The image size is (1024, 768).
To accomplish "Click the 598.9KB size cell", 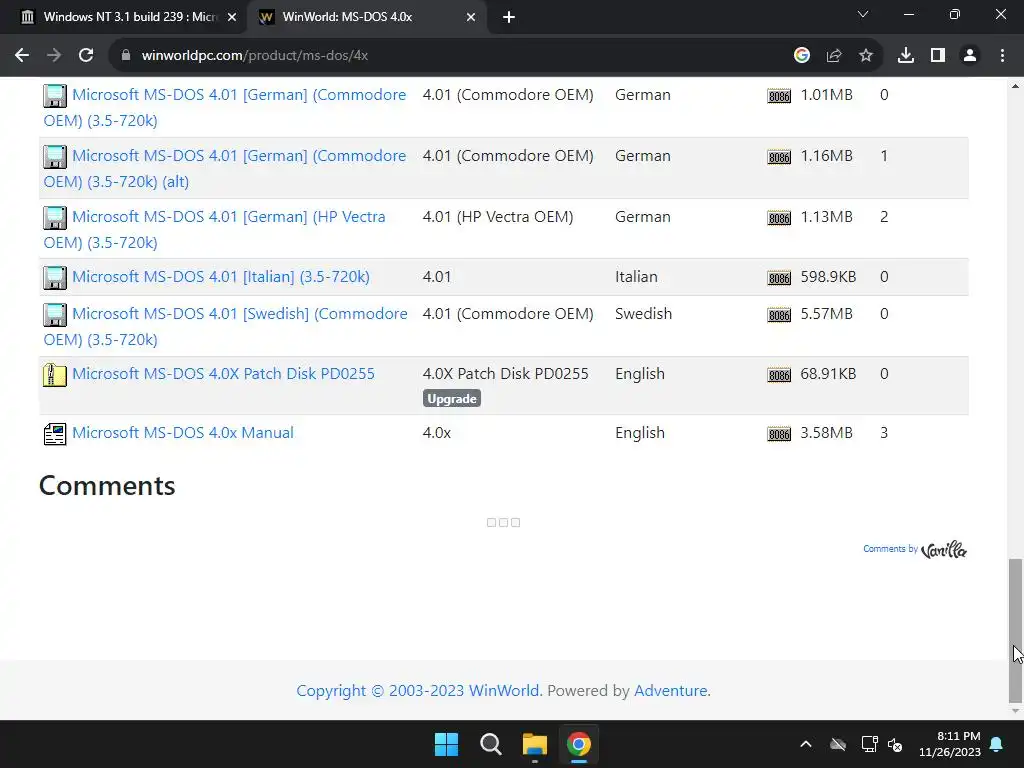I will coord(828,277).
